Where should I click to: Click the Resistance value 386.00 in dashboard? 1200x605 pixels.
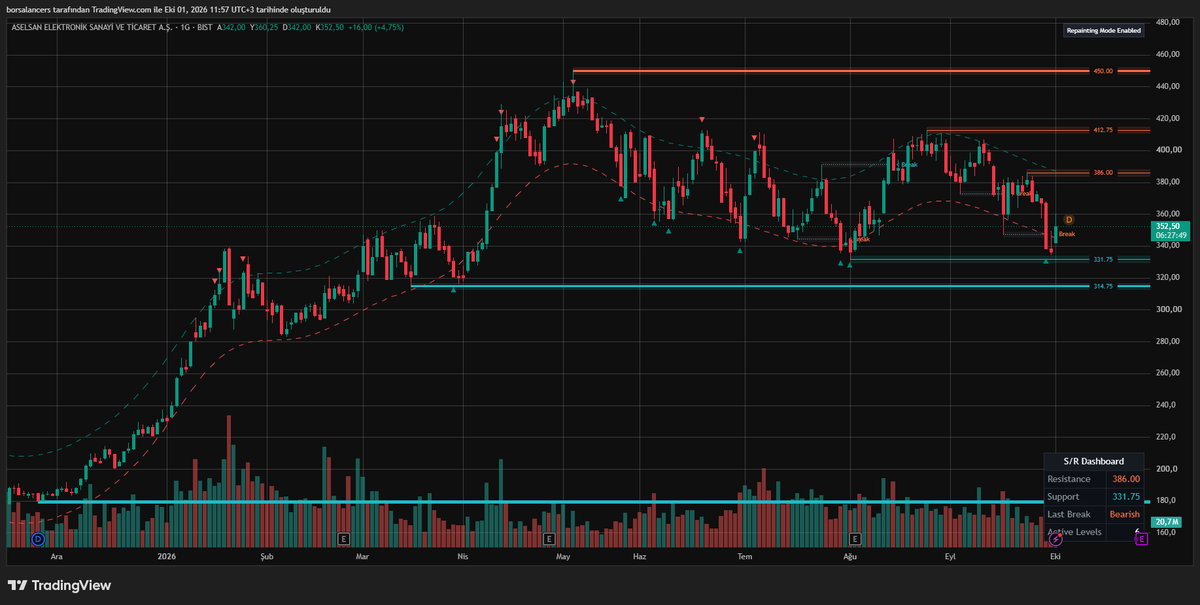tap(1126, 479)
